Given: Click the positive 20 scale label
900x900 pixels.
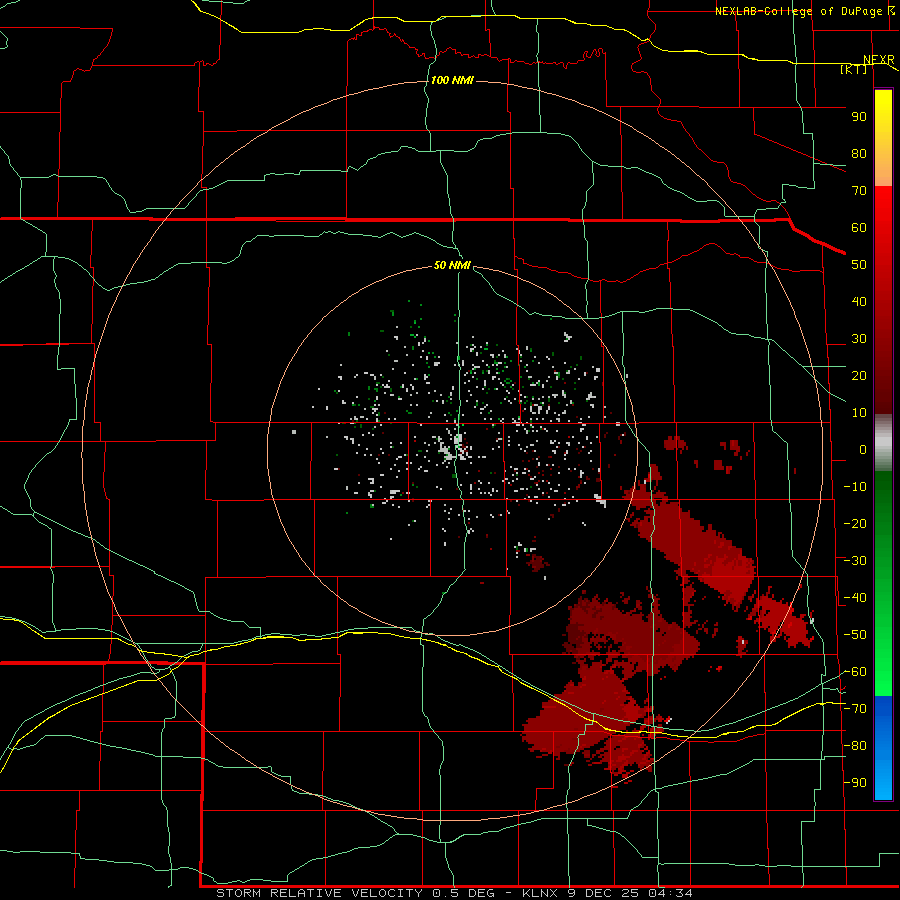Looking at the screenshot, I should [x=859, y=375].
